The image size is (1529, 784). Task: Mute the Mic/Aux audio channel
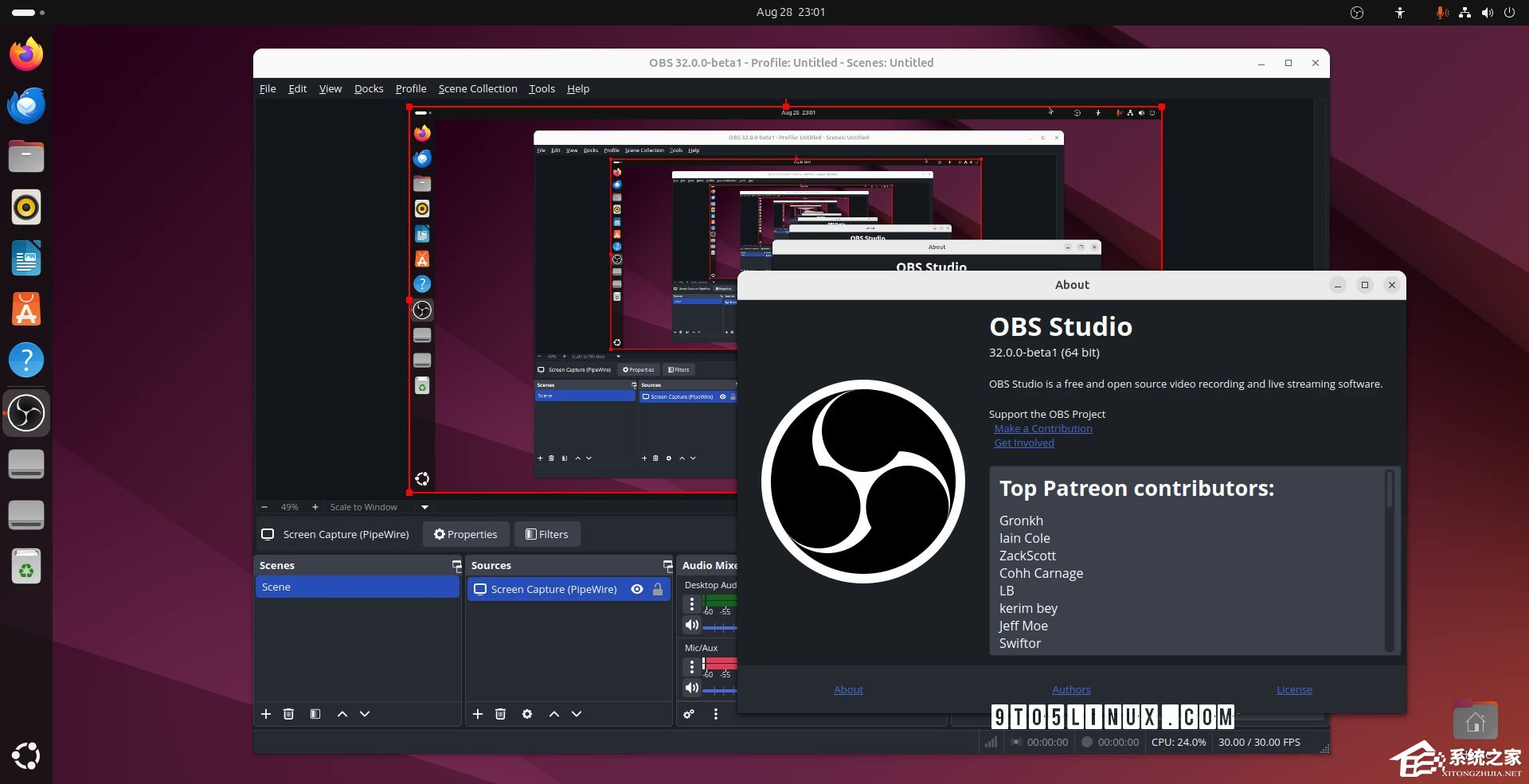coord(691,688)
